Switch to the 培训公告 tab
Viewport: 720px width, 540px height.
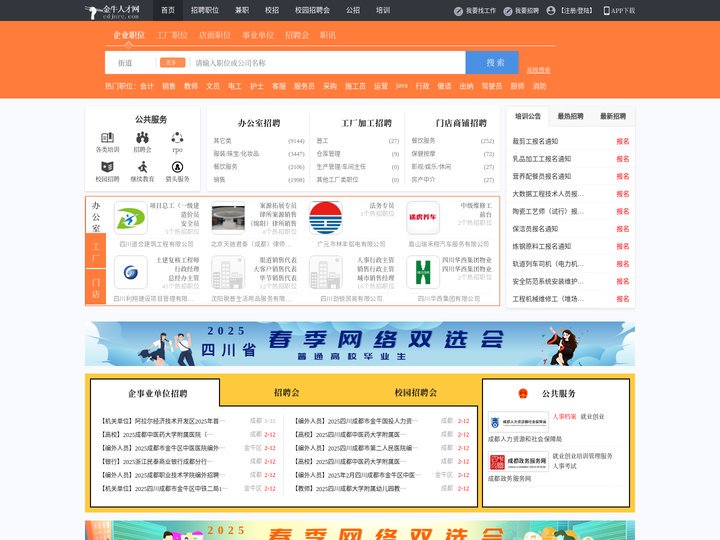tap(528, 117)
